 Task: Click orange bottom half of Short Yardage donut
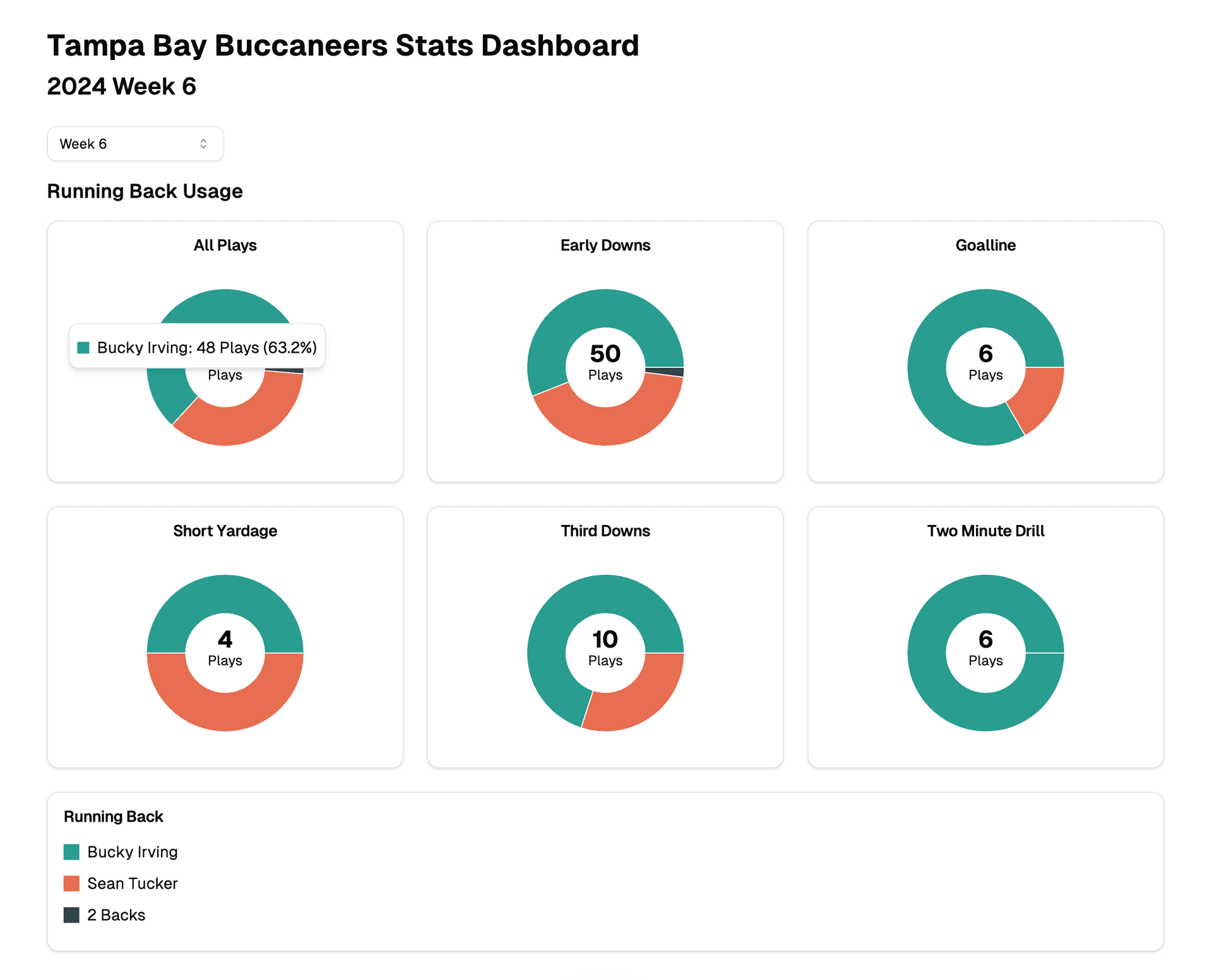pyautogui.click(x=225, y=712)
